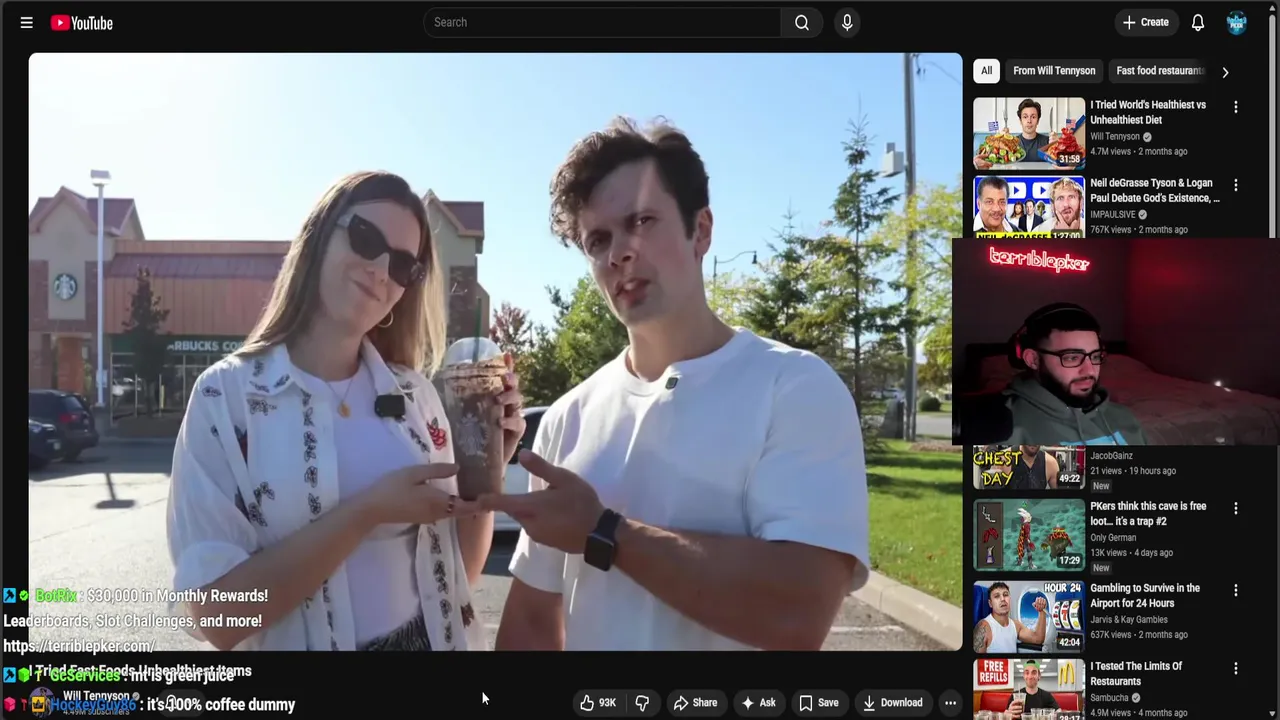Click the Create button
The height and width of the screenshot is (720, 1280).
[x=1145, y=22]
